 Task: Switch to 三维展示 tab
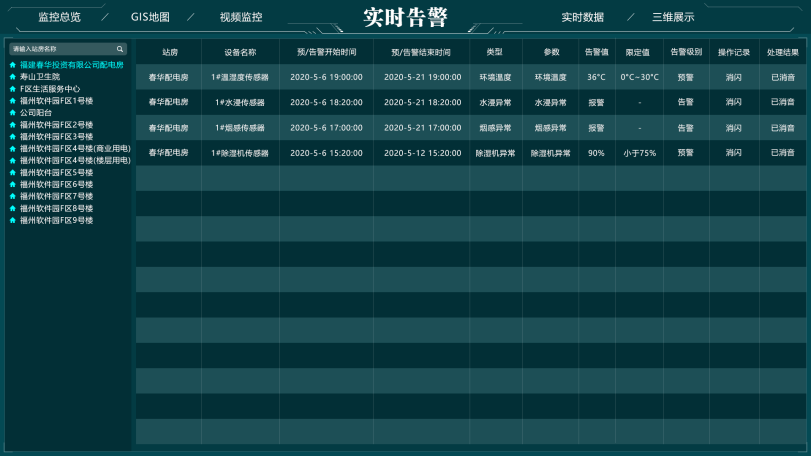673,17
